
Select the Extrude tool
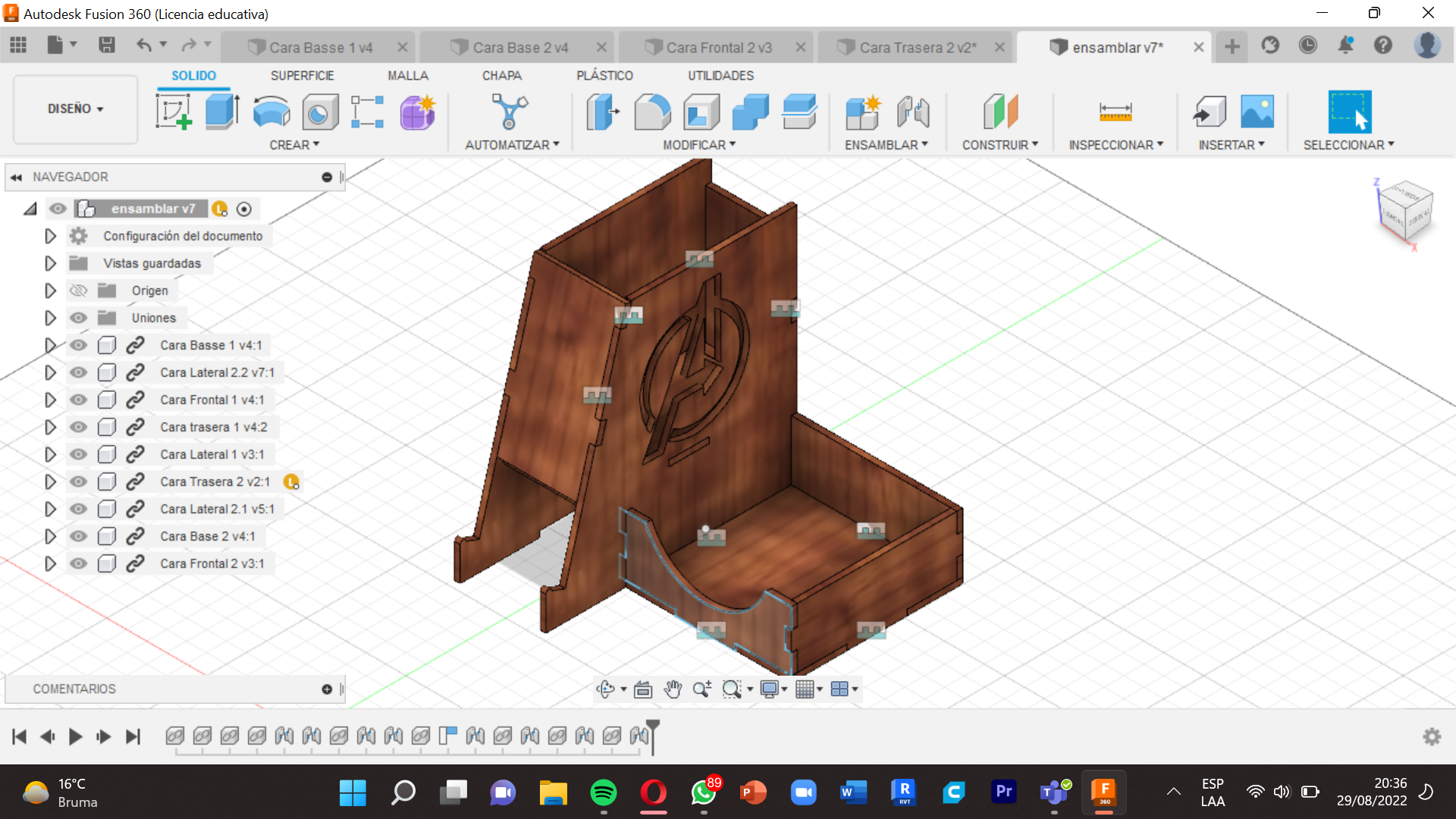point(221,111)
